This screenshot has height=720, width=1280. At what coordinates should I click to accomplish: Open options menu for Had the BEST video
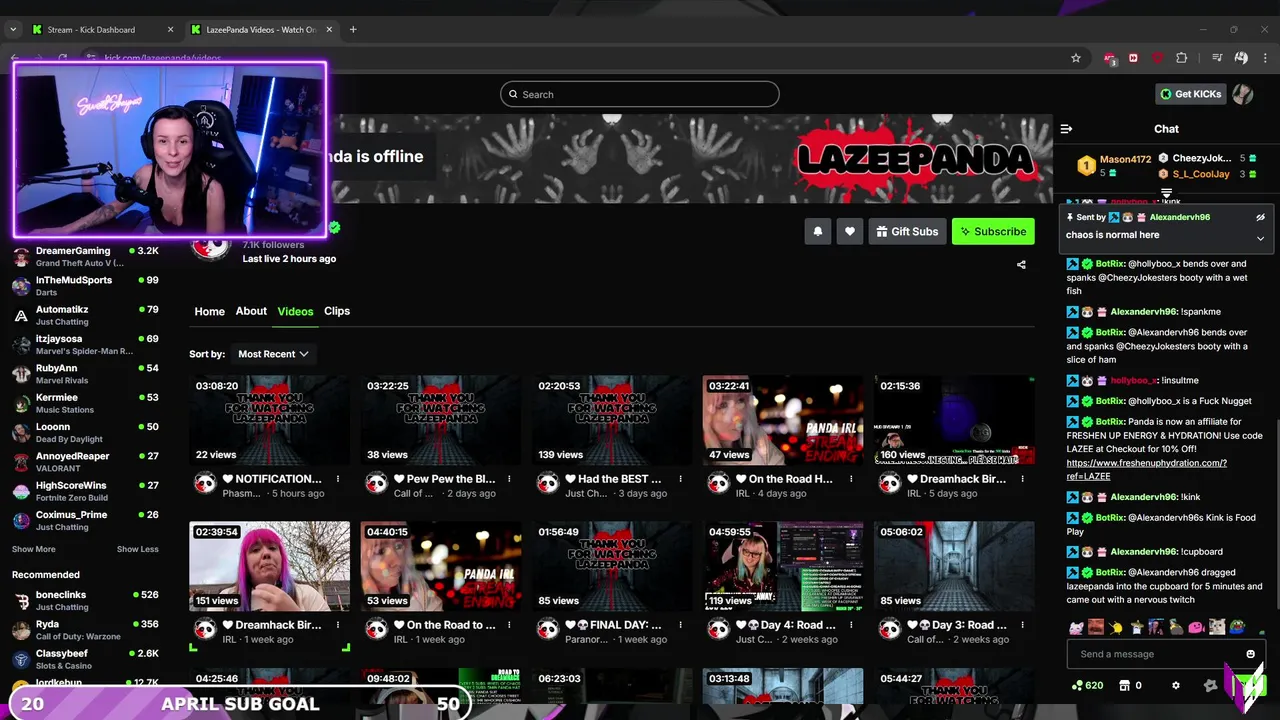[x=680, y=479]
